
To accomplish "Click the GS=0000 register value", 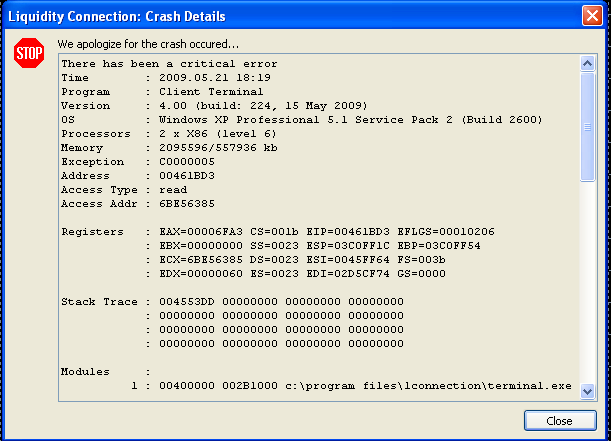I will (x=421, y=274).
